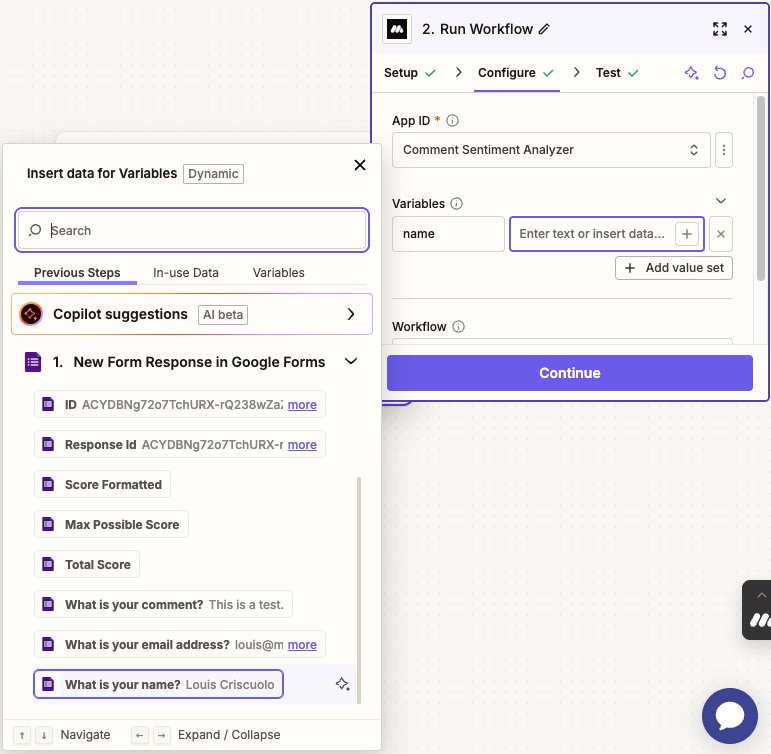Insert the Max Possible Score field
The image size is (771, 754).
(111, 524)
